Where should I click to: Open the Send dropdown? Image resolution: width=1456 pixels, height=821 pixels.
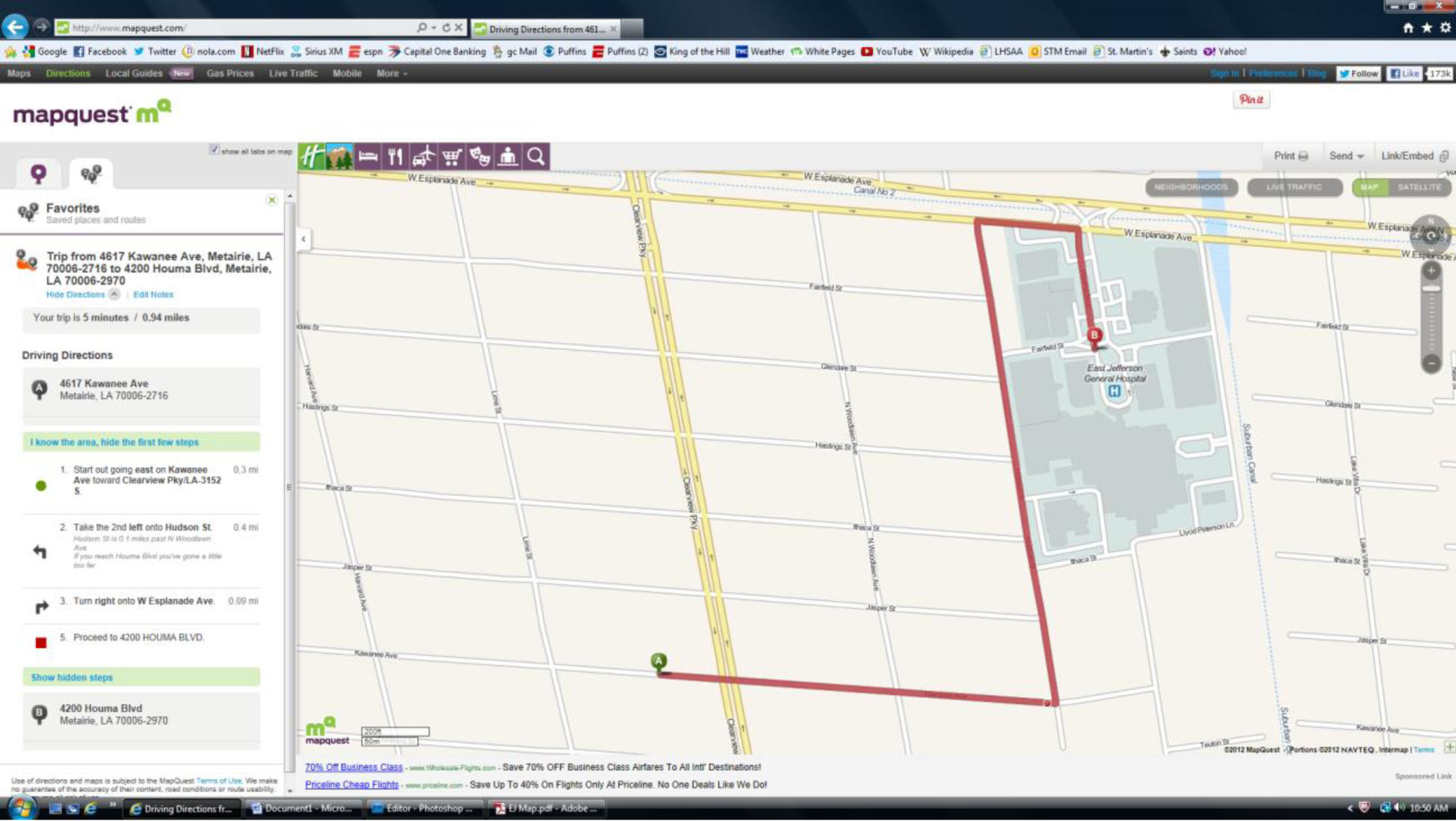(x=1346, y=156)
